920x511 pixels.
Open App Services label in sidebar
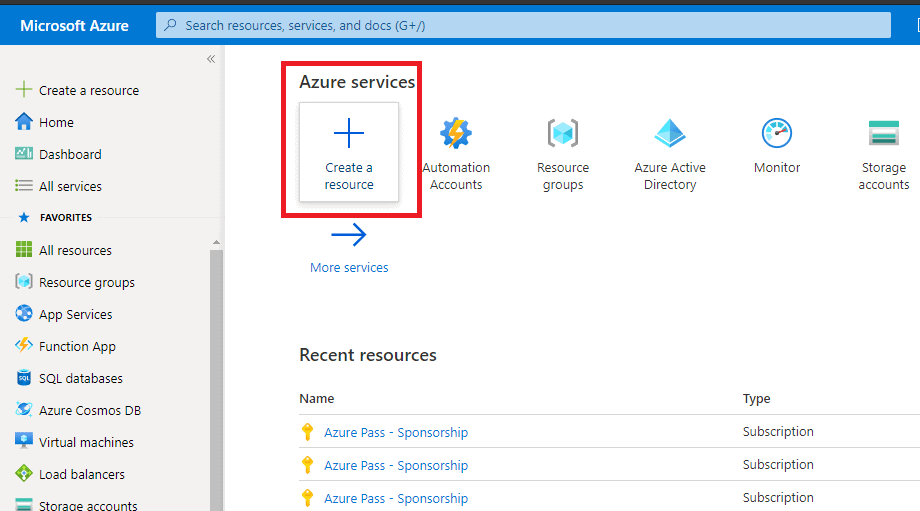[76, 314]
